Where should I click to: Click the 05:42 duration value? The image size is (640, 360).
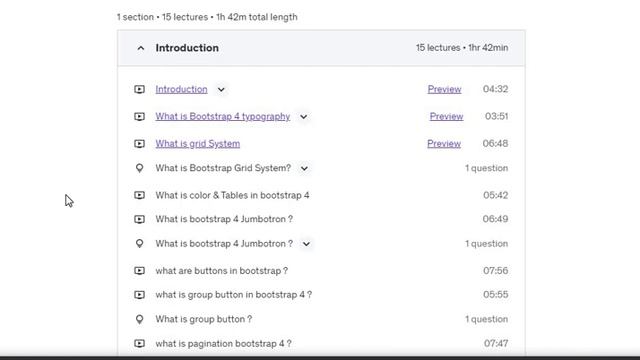pos(496,195)
